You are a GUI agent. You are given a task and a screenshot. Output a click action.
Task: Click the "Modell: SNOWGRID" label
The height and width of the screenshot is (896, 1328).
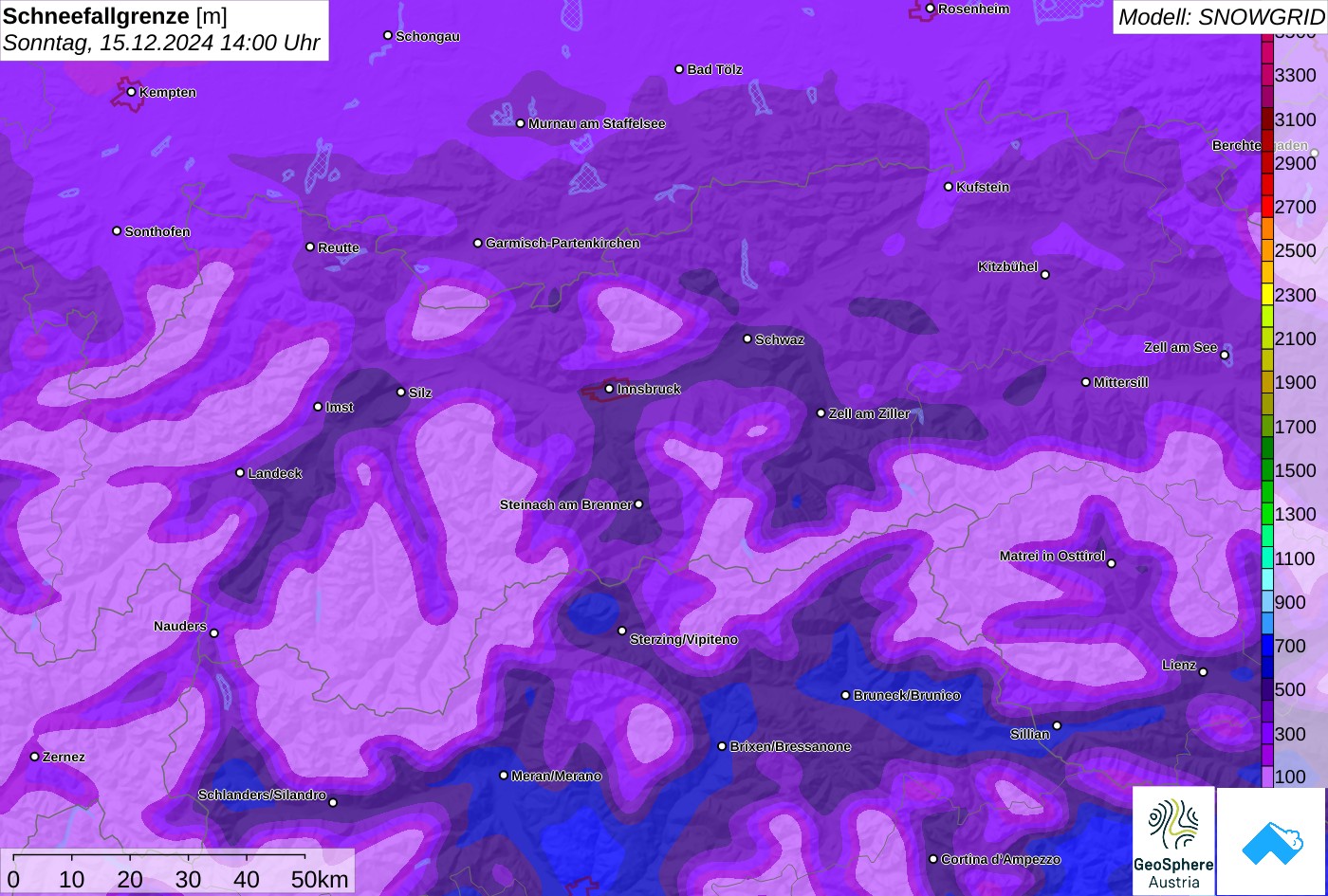1221,16
